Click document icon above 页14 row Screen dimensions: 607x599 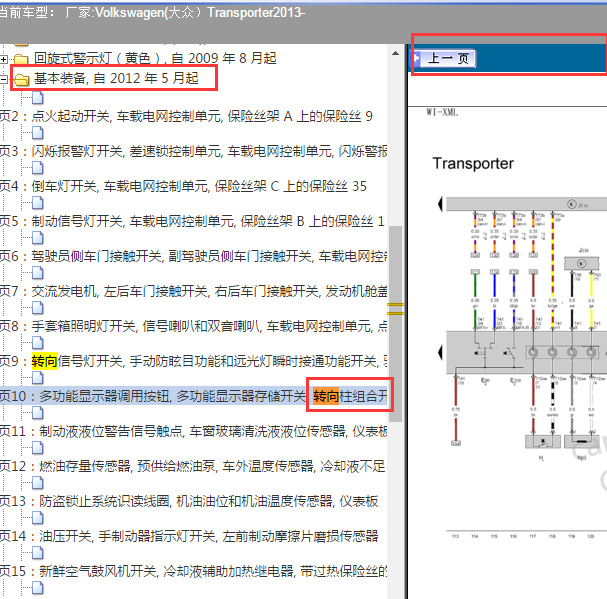tap(38, 518)
